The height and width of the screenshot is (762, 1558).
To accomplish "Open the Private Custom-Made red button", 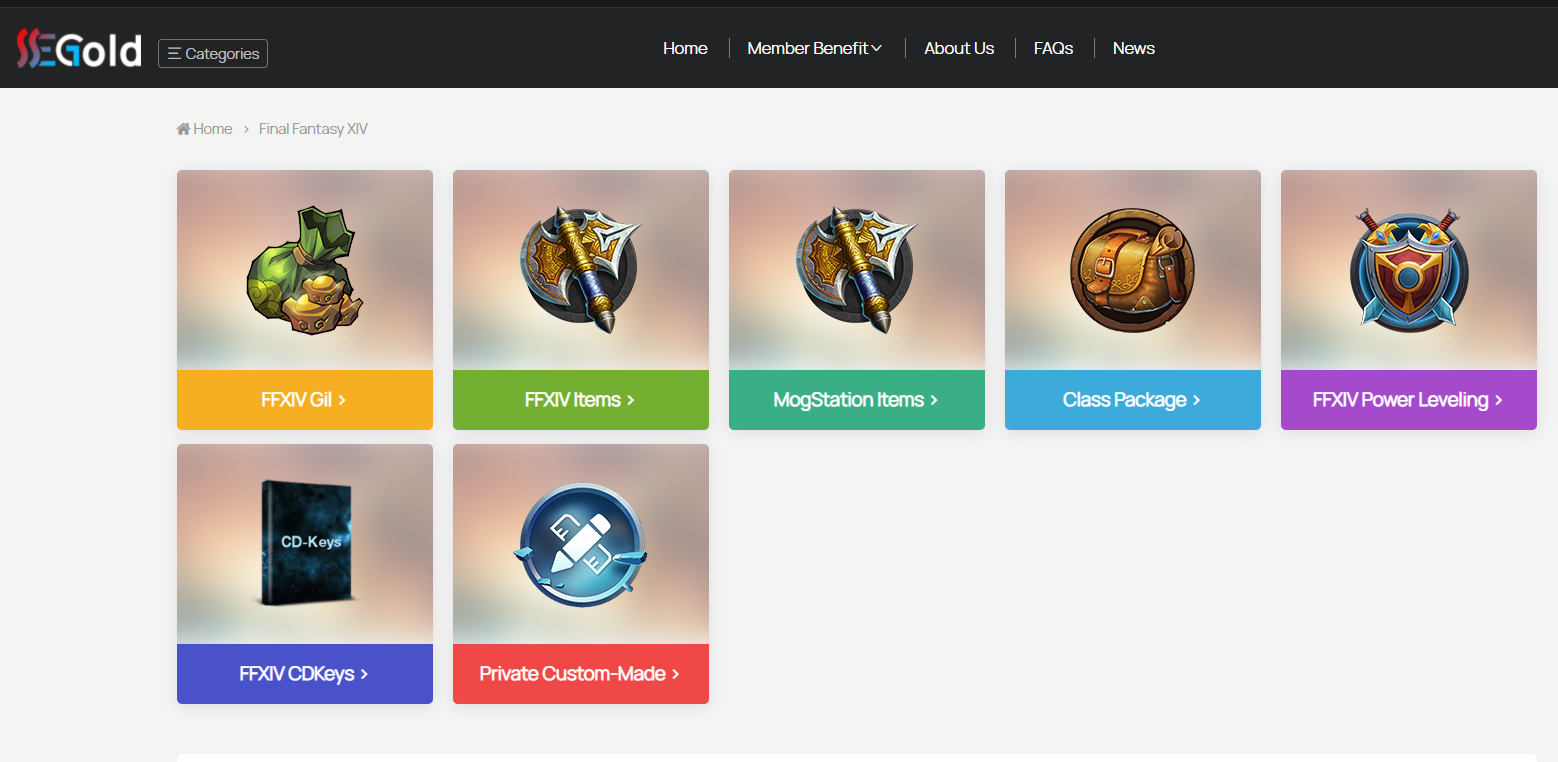I will 581,674.
